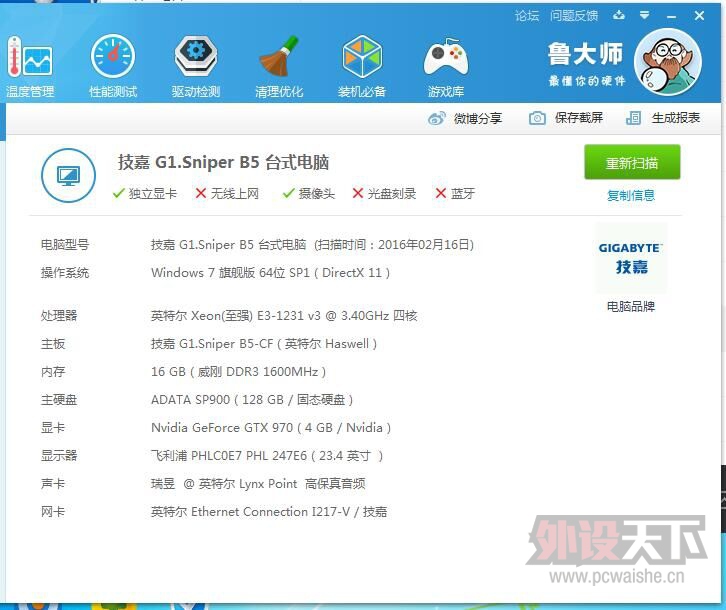Click the 最懂你的硬件 slogan text
726x610 pixels.
pyautogui.click(x=587, y=82)
